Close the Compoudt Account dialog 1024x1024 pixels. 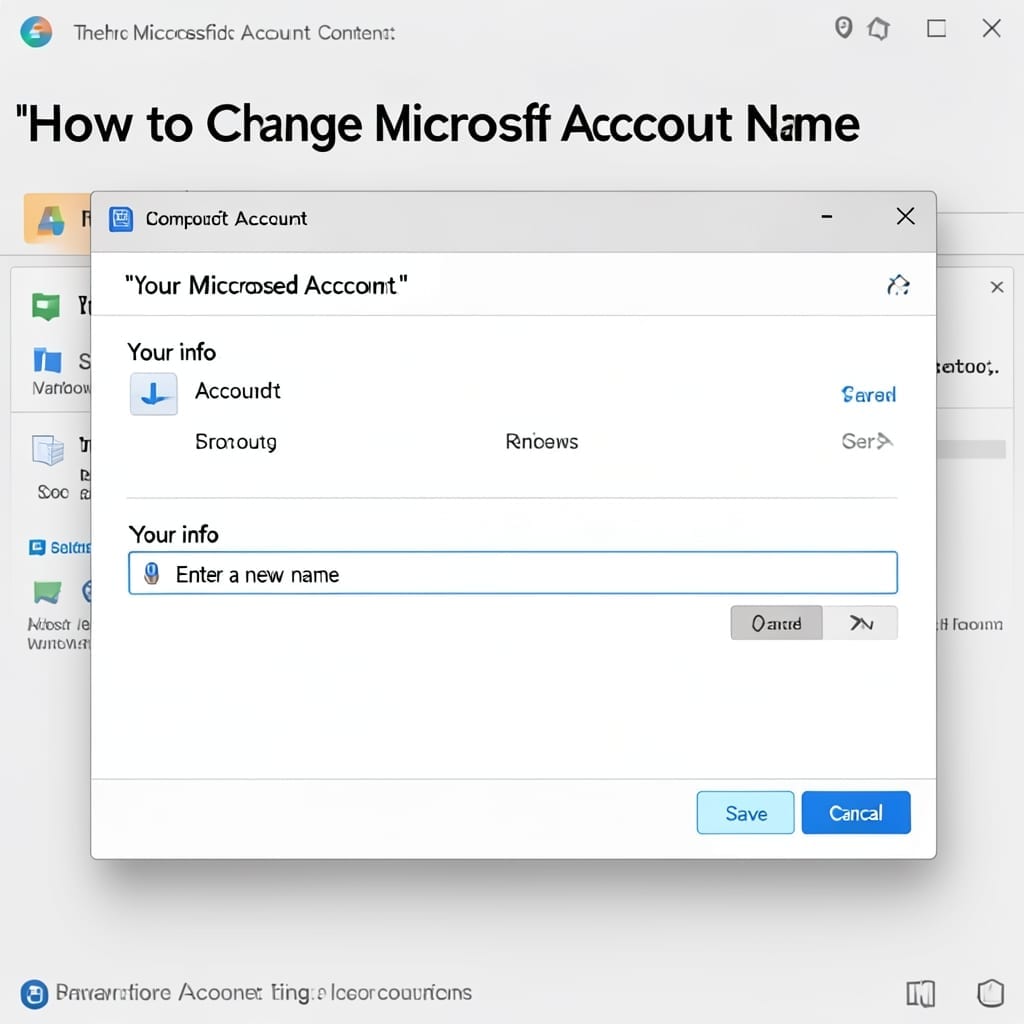pyautogui.click(x=905, y=216)
